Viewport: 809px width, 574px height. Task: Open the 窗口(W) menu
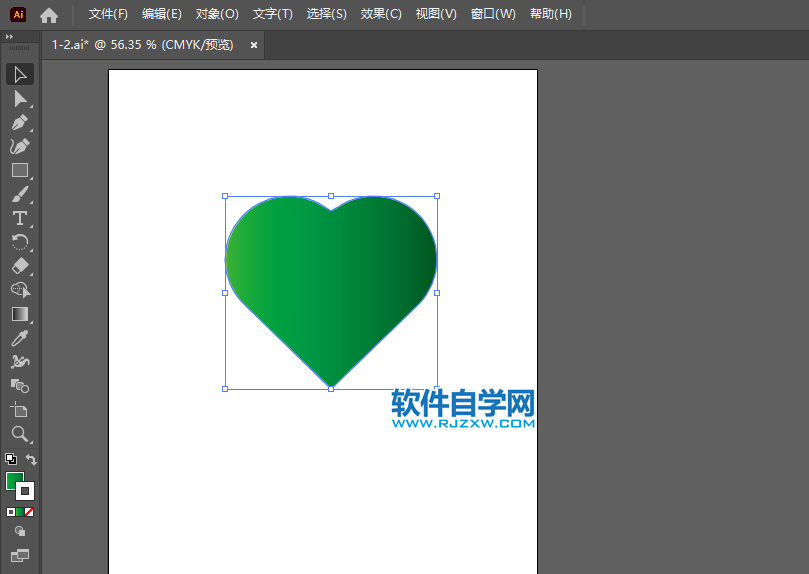click(493, 14)
